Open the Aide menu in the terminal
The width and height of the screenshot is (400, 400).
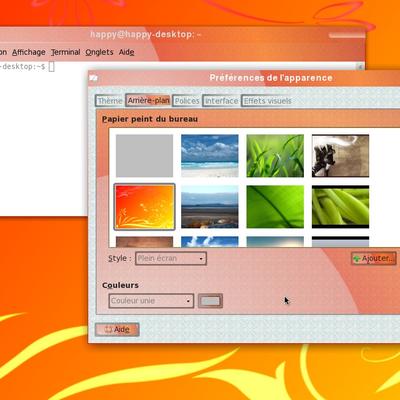tap(127, 52)
